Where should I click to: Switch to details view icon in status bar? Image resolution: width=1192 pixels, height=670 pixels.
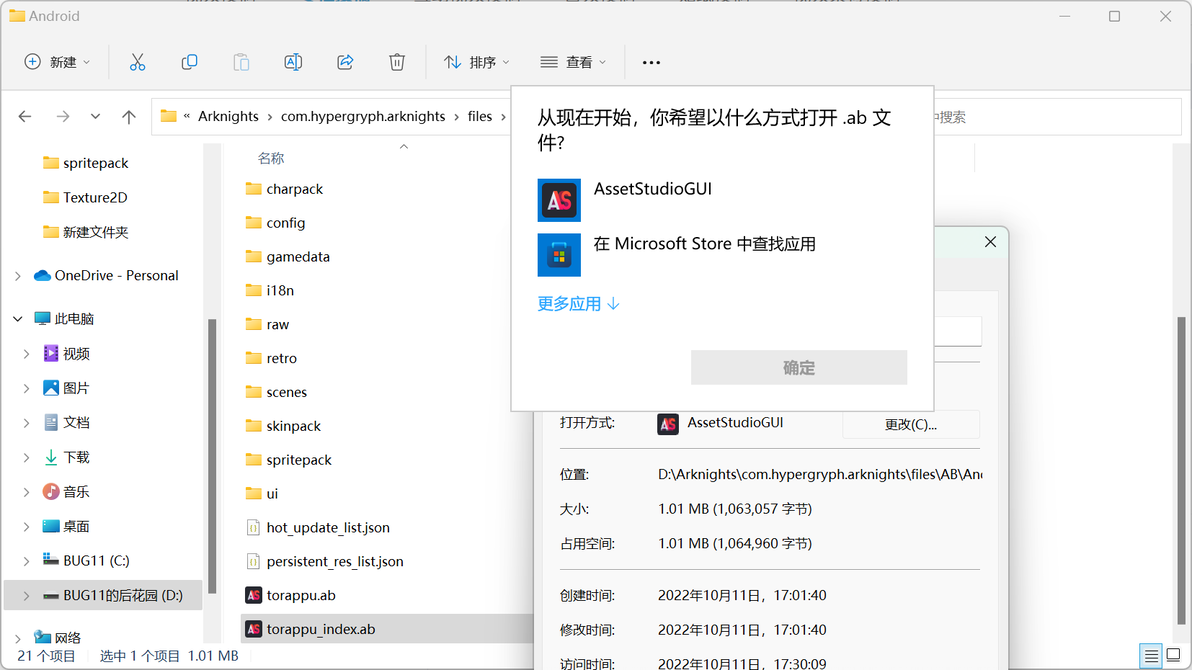pos(1152,655)
